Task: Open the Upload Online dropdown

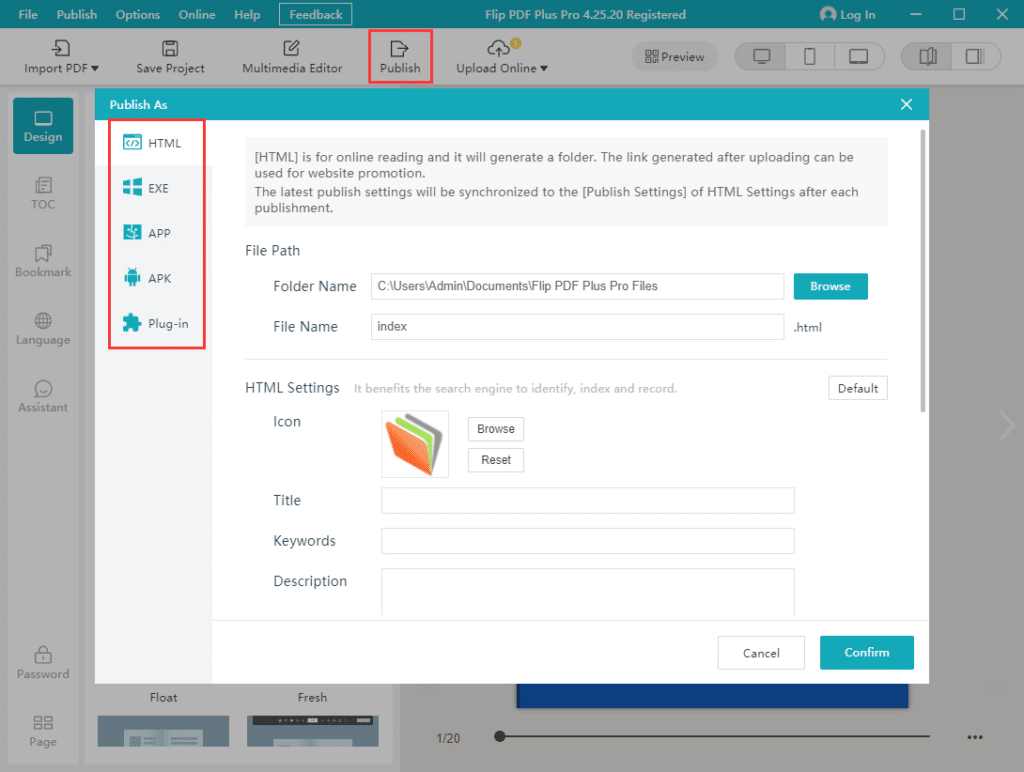Action: (501, 69)
